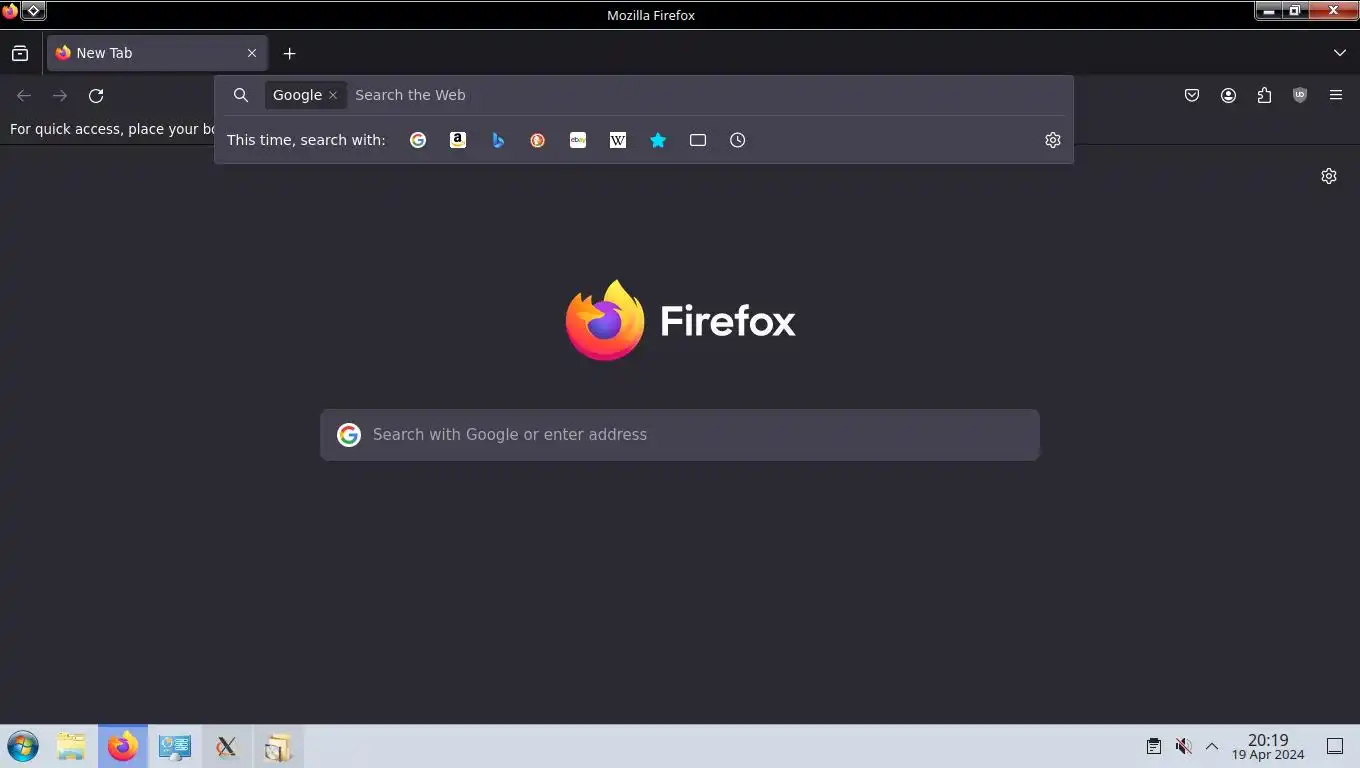Open a new tab with the plus button
1360x768 pixels.
point(289,53)
